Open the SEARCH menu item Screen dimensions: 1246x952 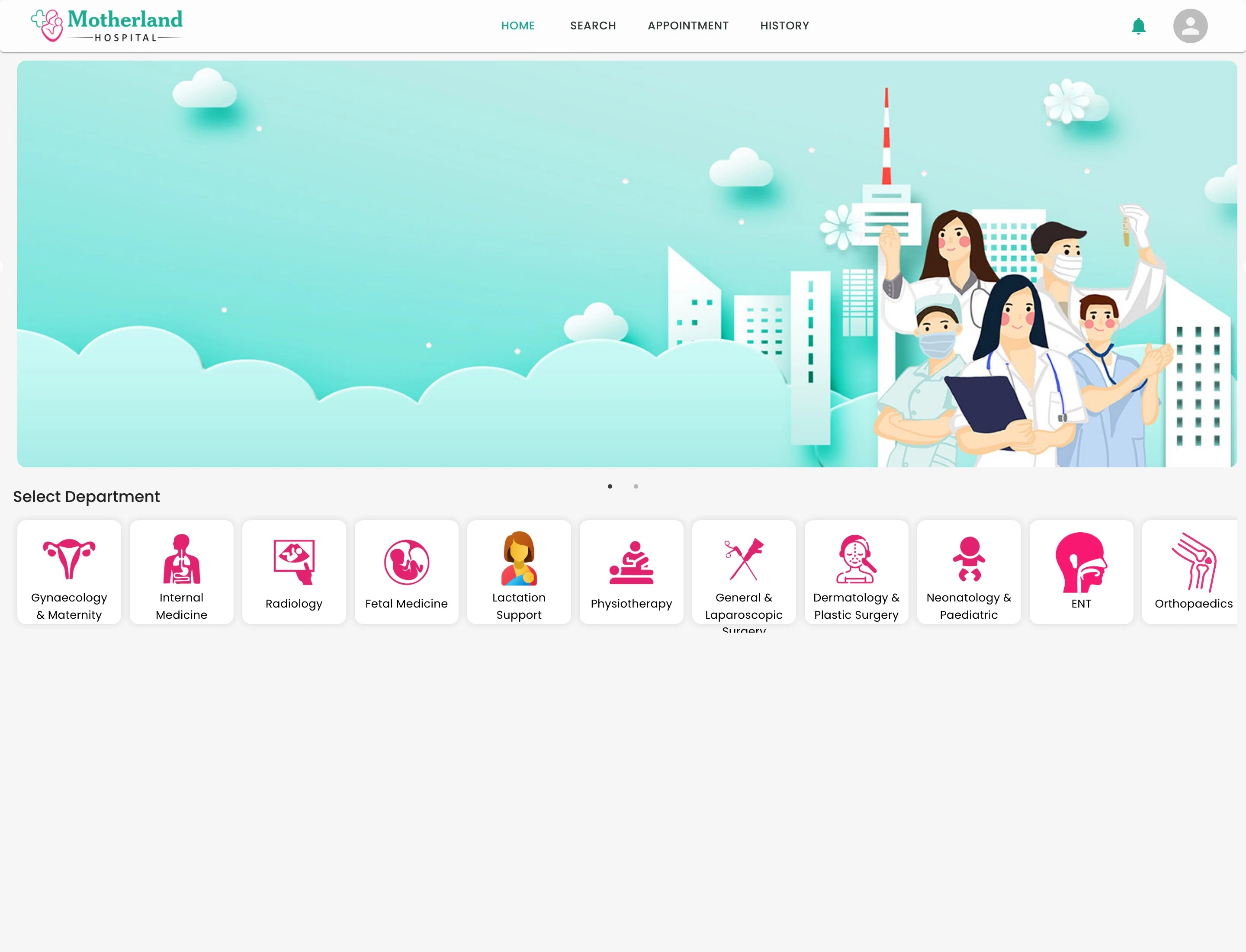[593, 26]
